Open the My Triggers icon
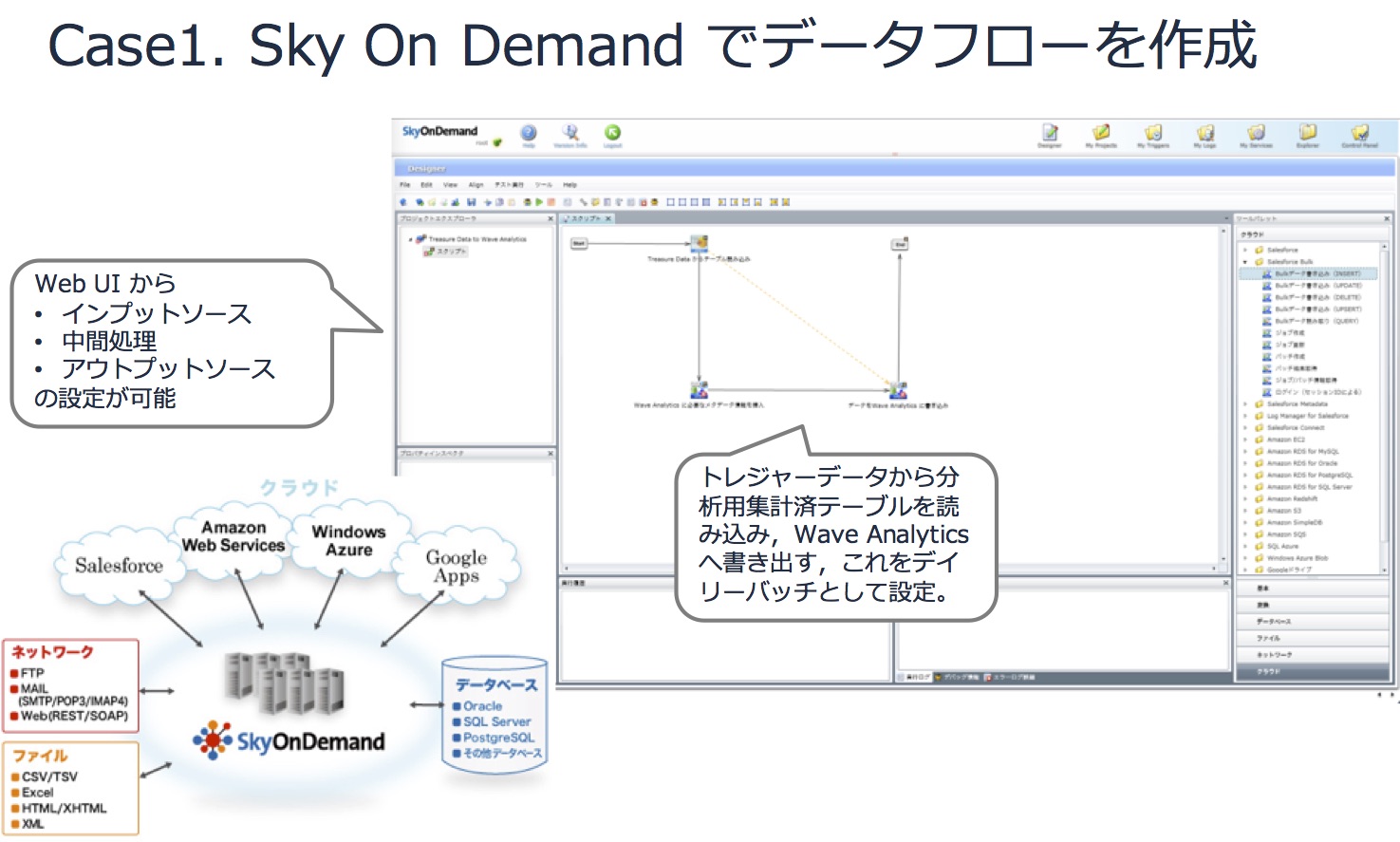This screenshot has width=1400, height=842. click(x=1152, y=133)
